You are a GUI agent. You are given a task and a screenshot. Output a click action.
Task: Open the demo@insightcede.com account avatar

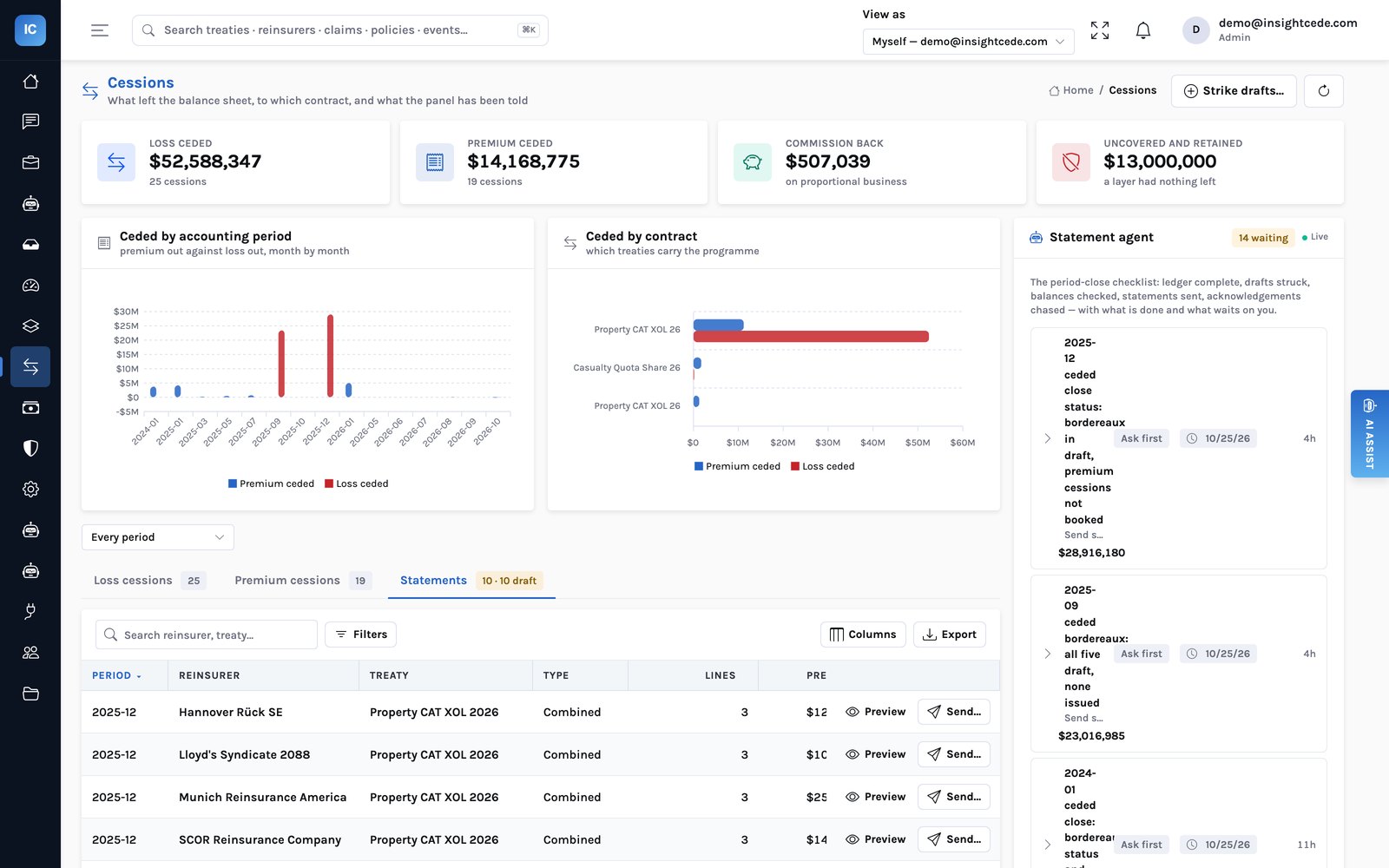point(1195,30)
